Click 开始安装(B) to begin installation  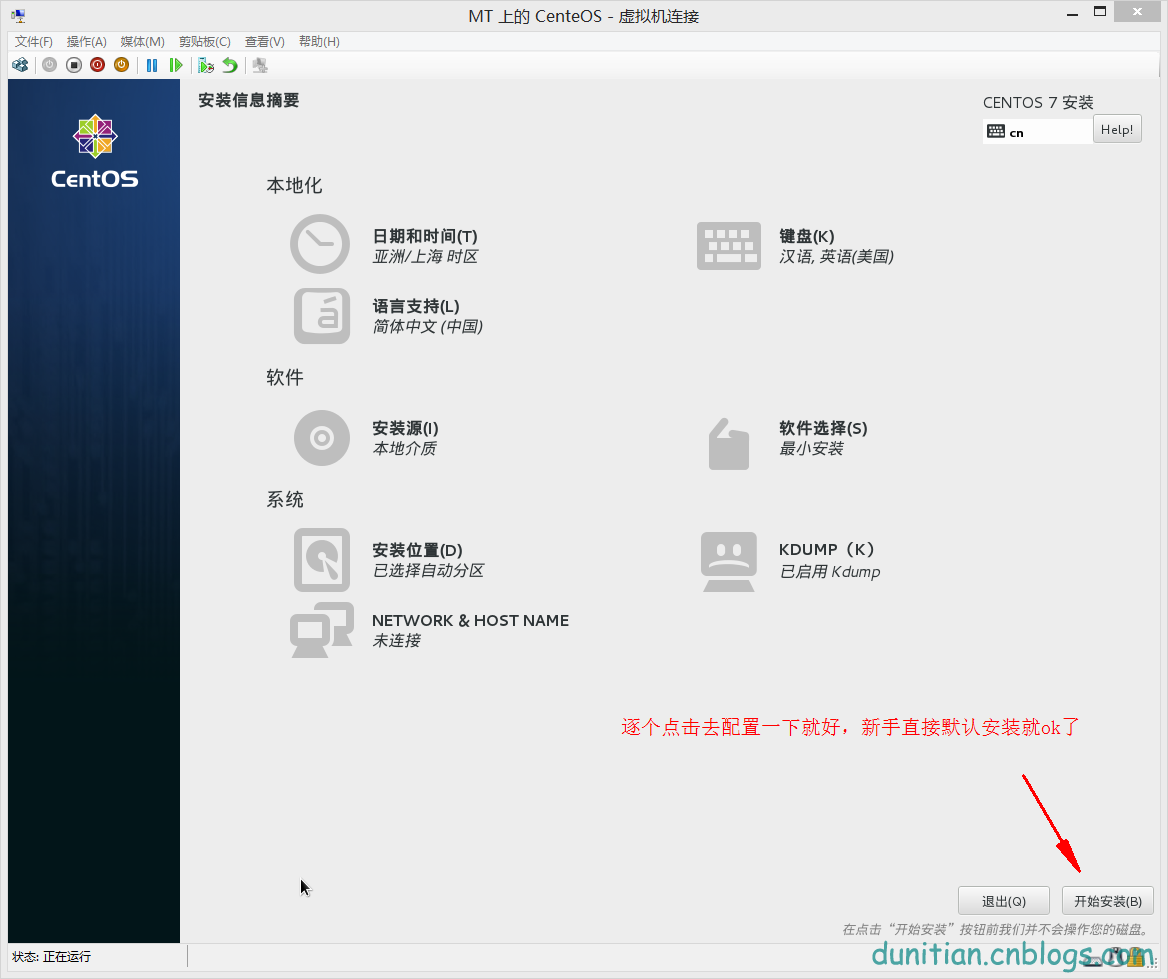(x=1108, y=901)
